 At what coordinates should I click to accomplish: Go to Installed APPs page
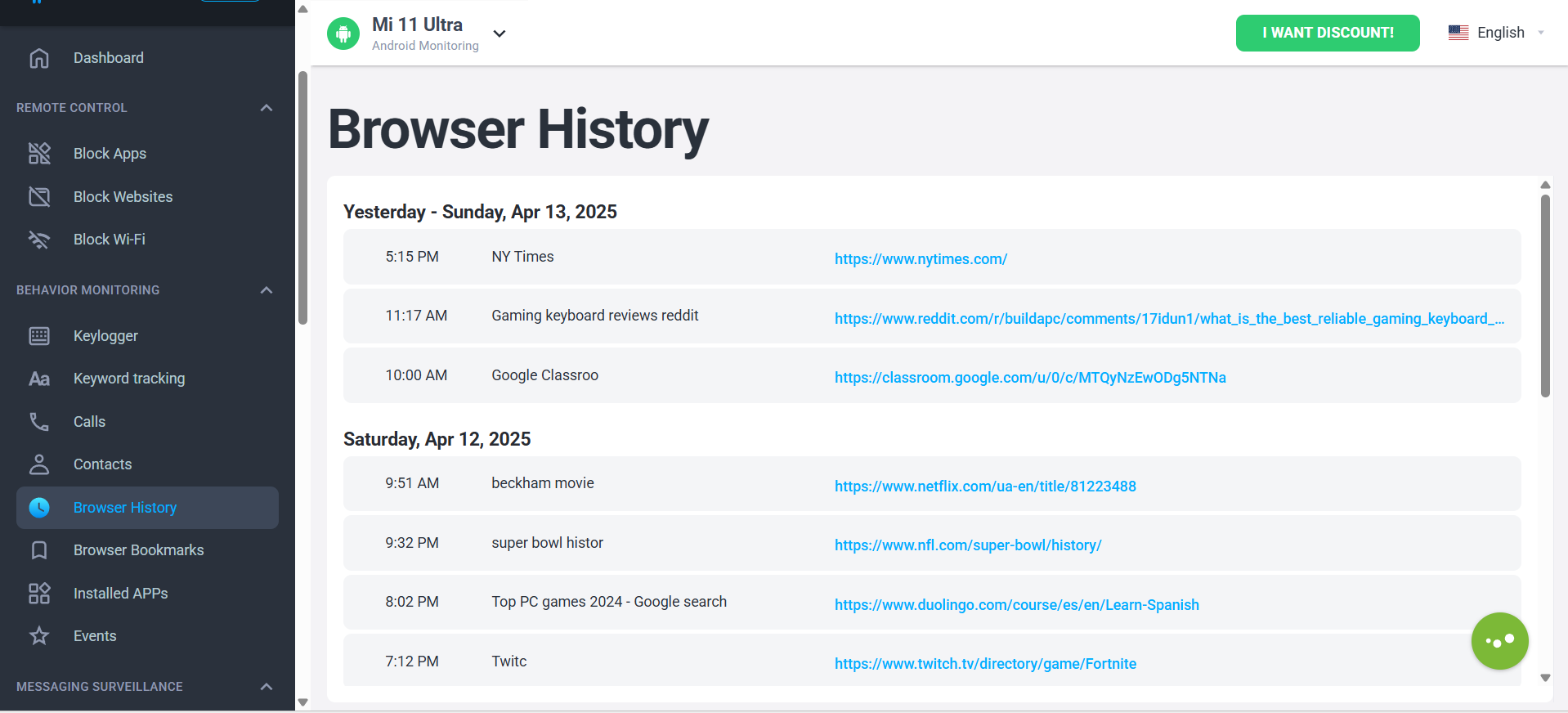click(x=121, y=594)
